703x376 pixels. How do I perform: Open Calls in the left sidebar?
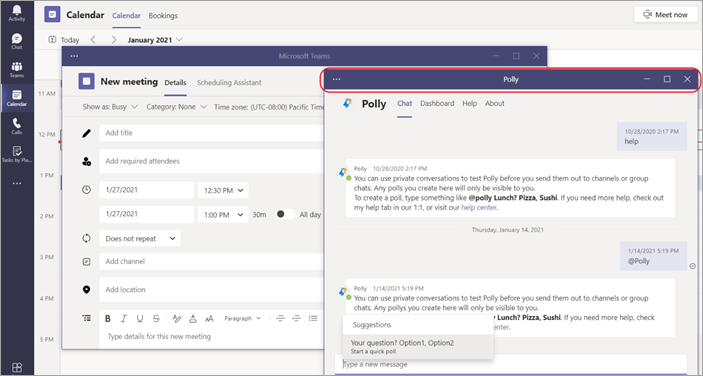click(17, 126)
